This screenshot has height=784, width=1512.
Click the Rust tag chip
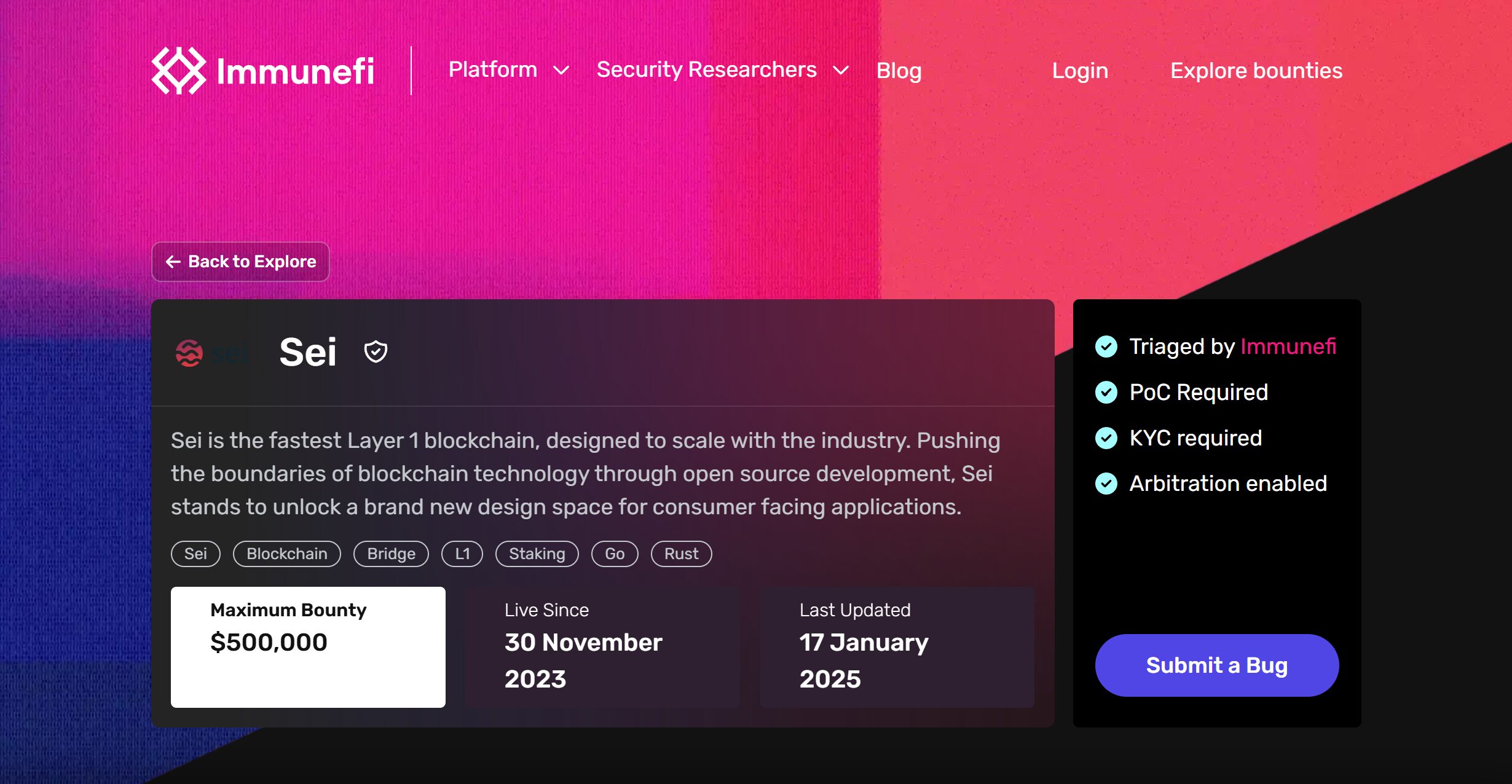pyautogui.click(x=681, y=554)
